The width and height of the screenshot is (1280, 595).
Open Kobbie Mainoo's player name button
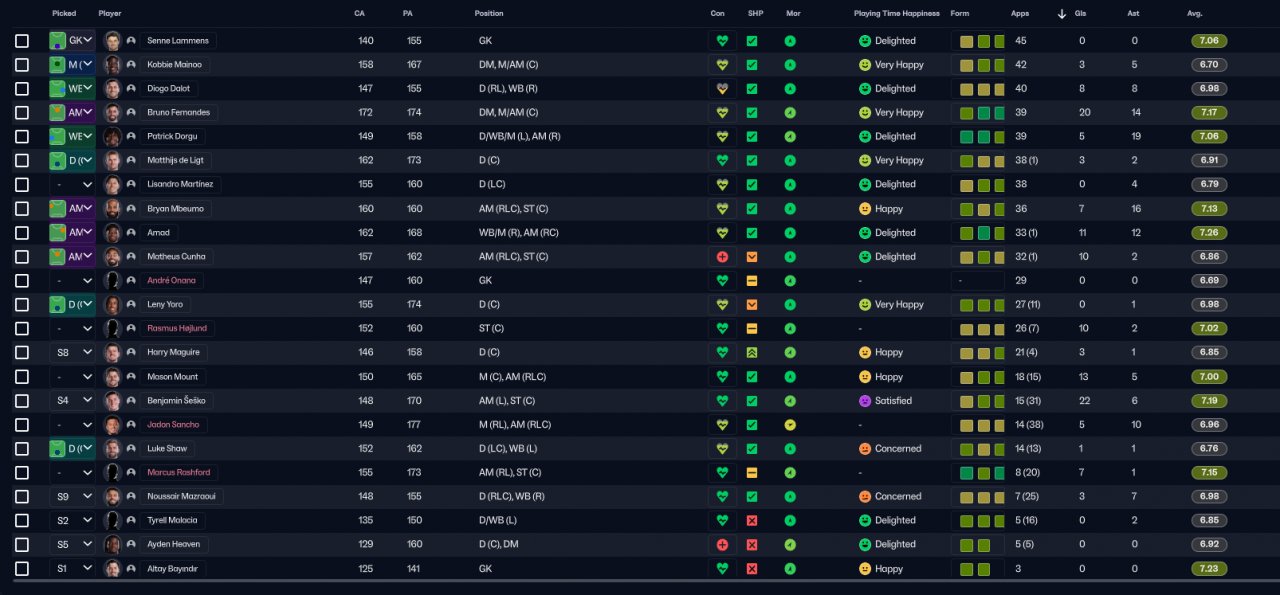(x=174, y=65)
